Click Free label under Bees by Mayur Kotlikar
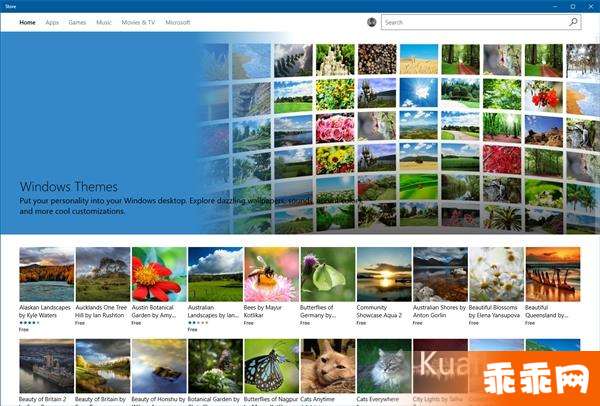The height and width of the screenshot is (406, 600). [x=249, y=323]
